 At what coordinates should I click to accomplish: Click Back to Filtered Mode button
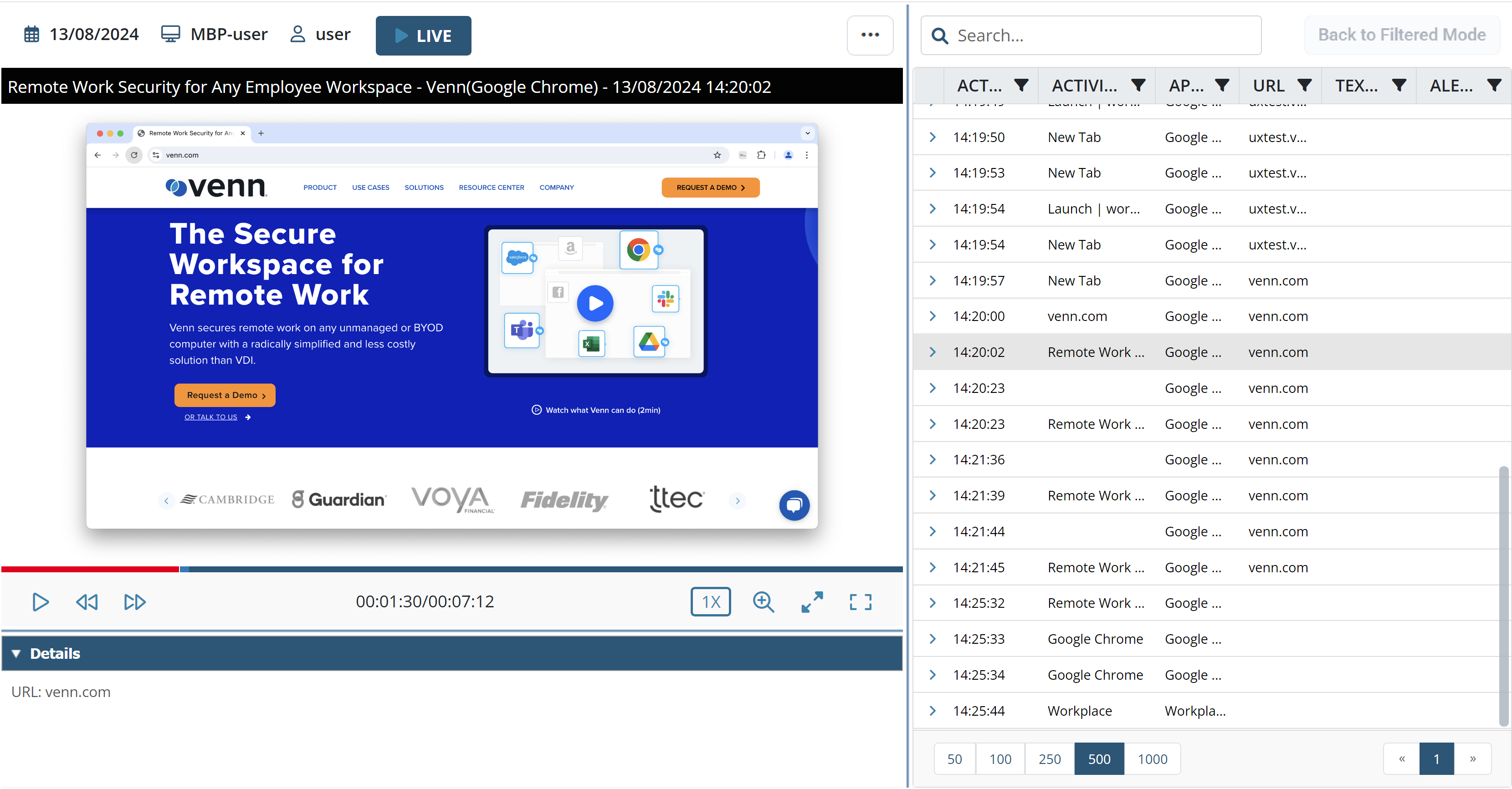(1402, 35)
